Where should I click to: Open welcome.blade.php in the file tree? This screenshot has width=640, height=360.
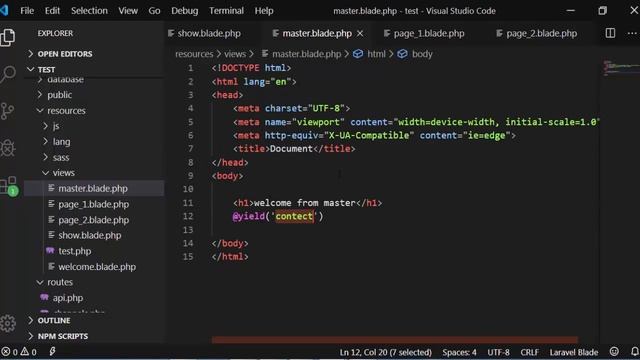(x=97, y=267)
